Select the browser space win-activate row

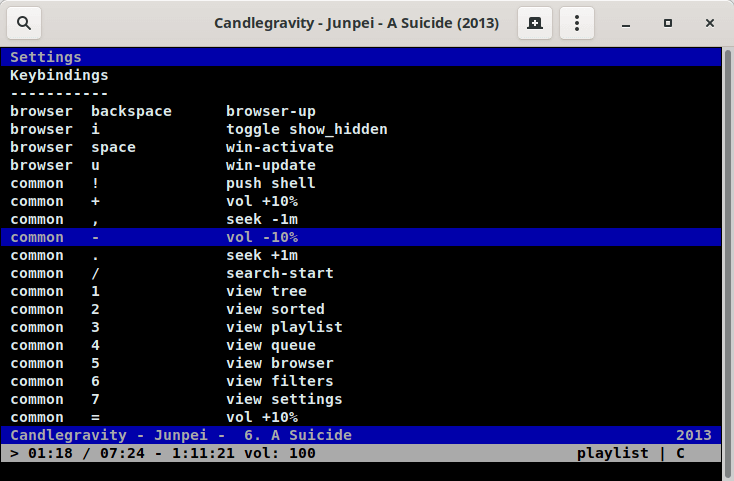click(361, 147)
